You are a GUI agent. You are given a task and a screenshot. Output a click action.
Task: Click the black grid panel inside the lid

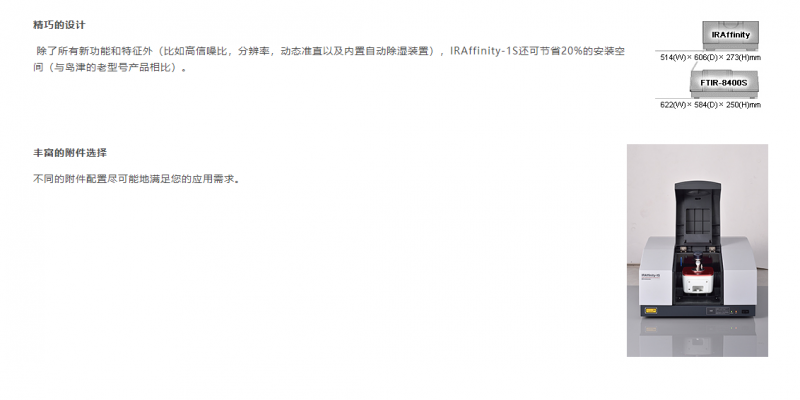[697, 220]
